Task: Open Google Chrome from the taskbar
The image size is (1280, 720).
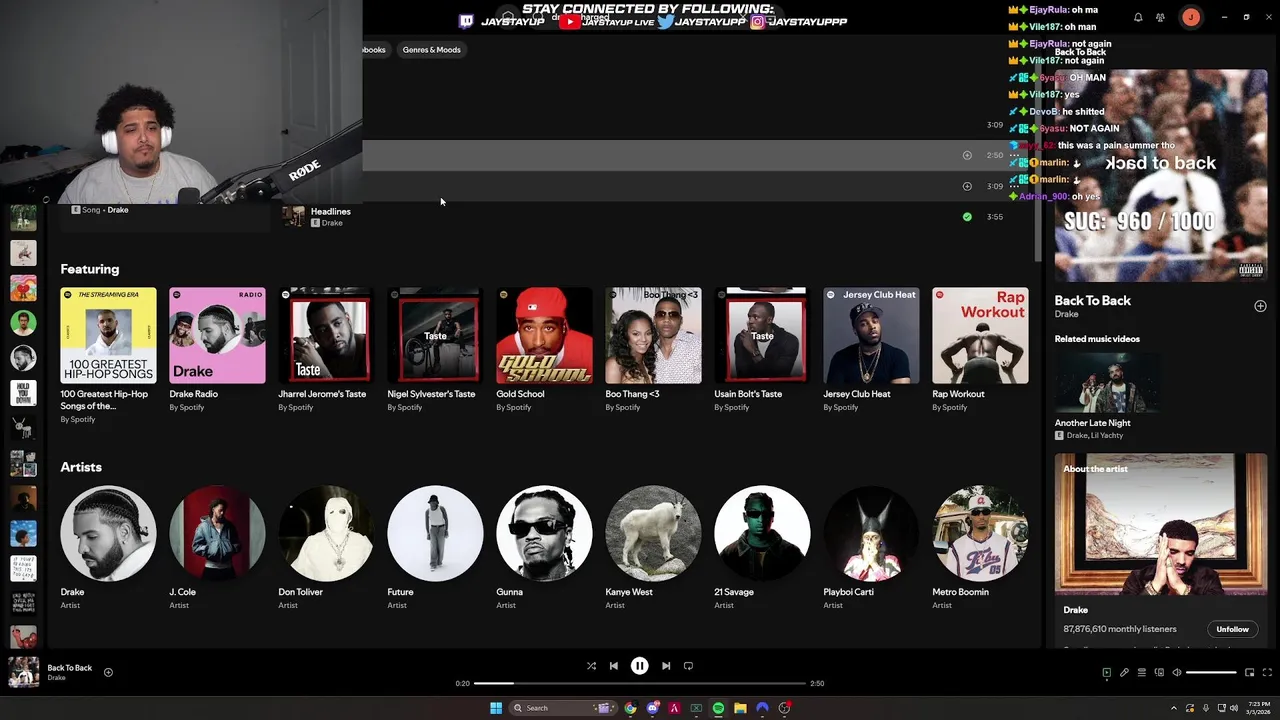Action: tap(630, 708)
